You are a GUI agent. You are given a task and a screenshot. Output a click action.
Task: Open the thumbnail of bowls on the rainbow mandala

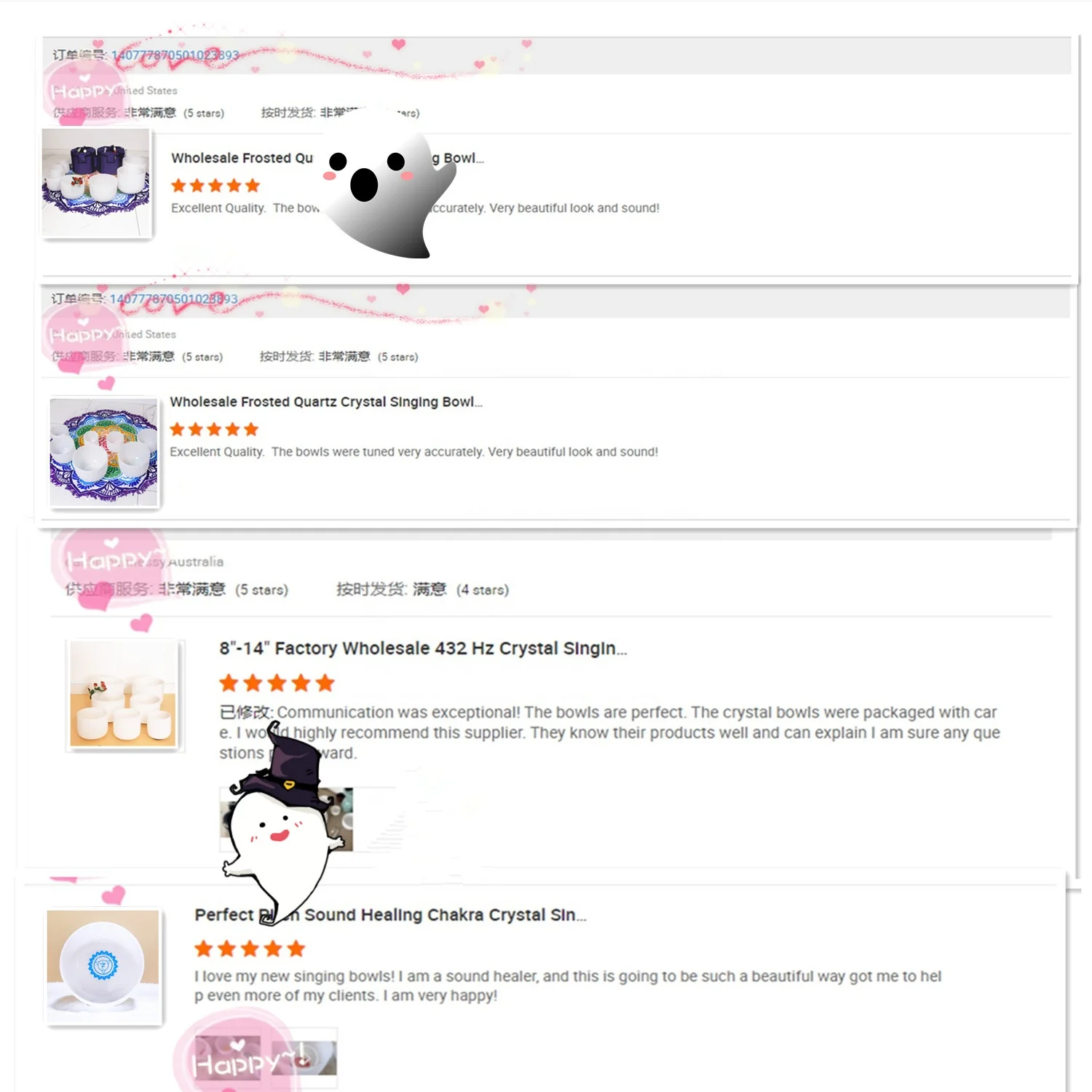(103, 452)
